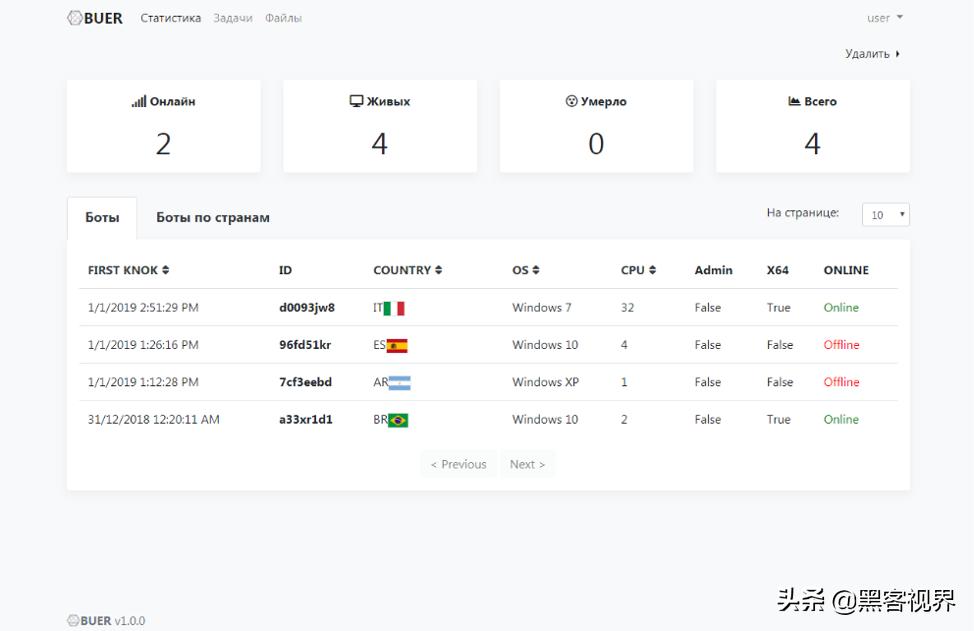
Task: Sort table by COUNTRY column
Action: (407, 270)
